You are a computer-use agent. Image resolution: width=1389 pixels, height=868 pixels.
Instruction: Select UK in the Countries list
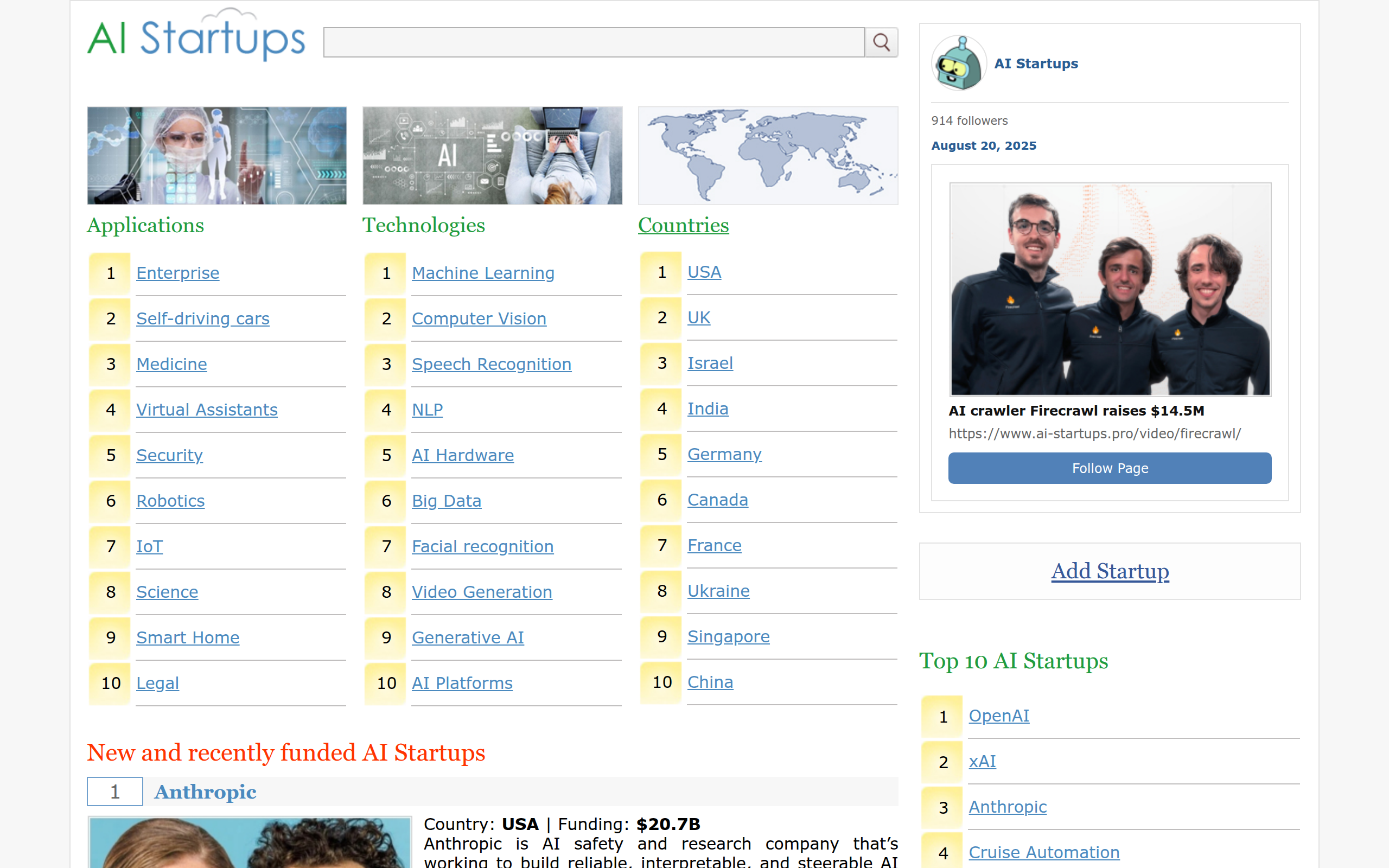pyautogui.click(x=698, y=317)
